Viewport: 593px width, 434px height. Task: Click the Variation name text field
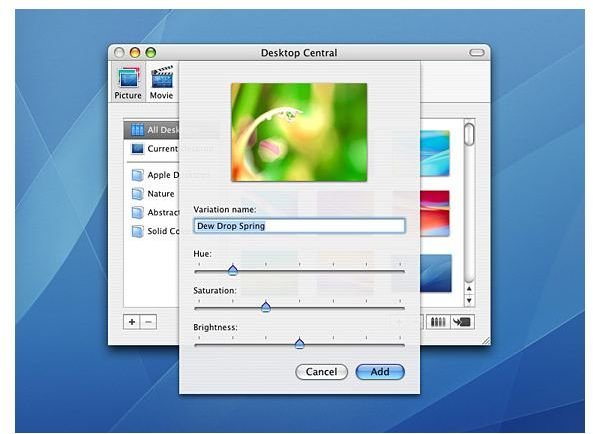[x=299, y=226]
